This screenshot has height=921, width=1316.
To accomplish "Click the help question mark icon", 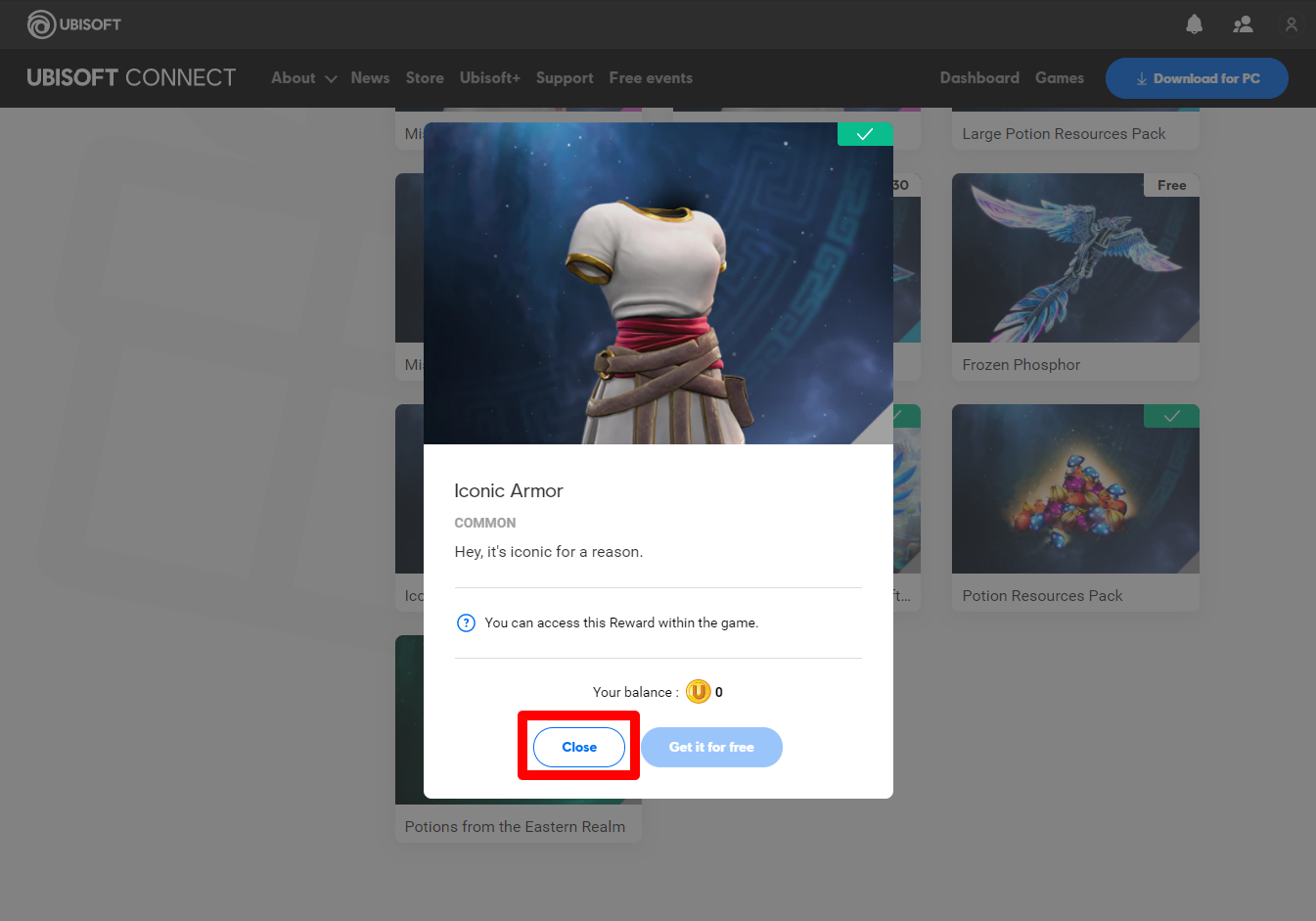I will coord(467,622).
